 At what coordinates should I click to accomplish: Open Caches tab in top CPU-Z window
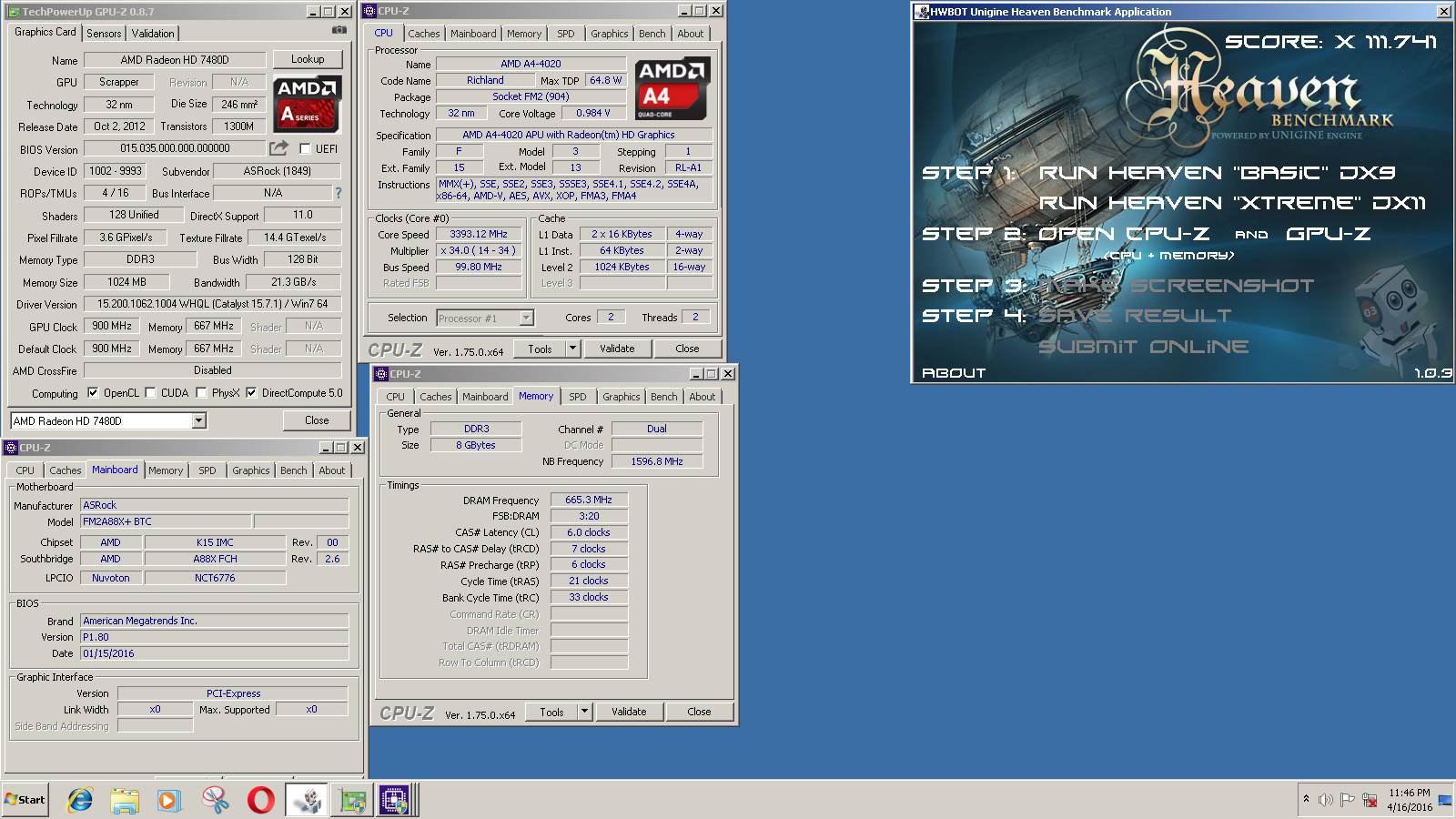[x=423, y=34]
